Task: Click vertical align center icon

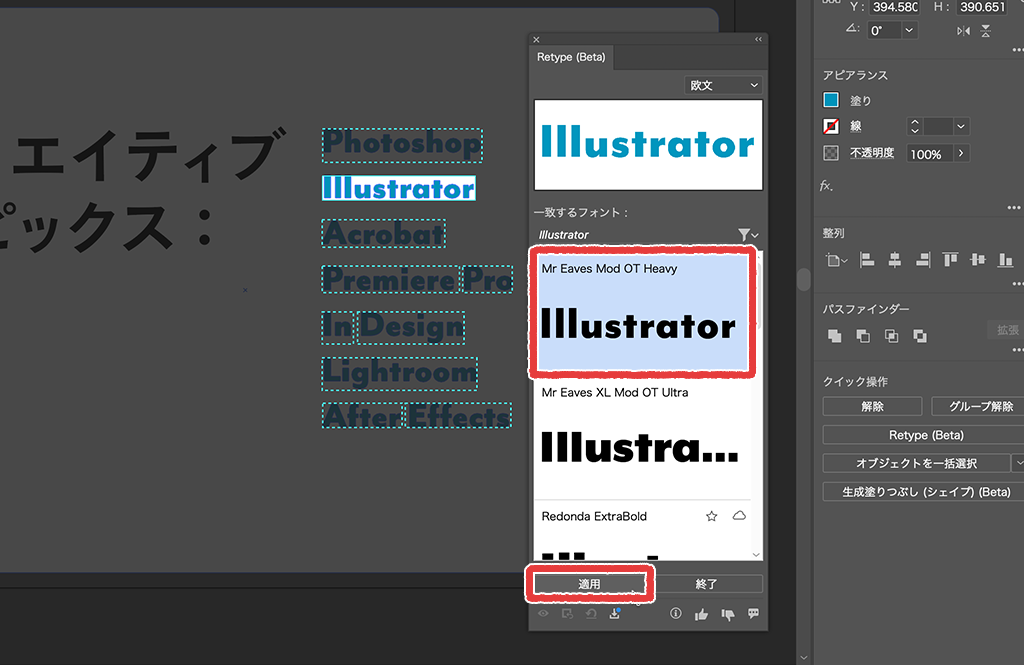Action: (x=978, y=260)
